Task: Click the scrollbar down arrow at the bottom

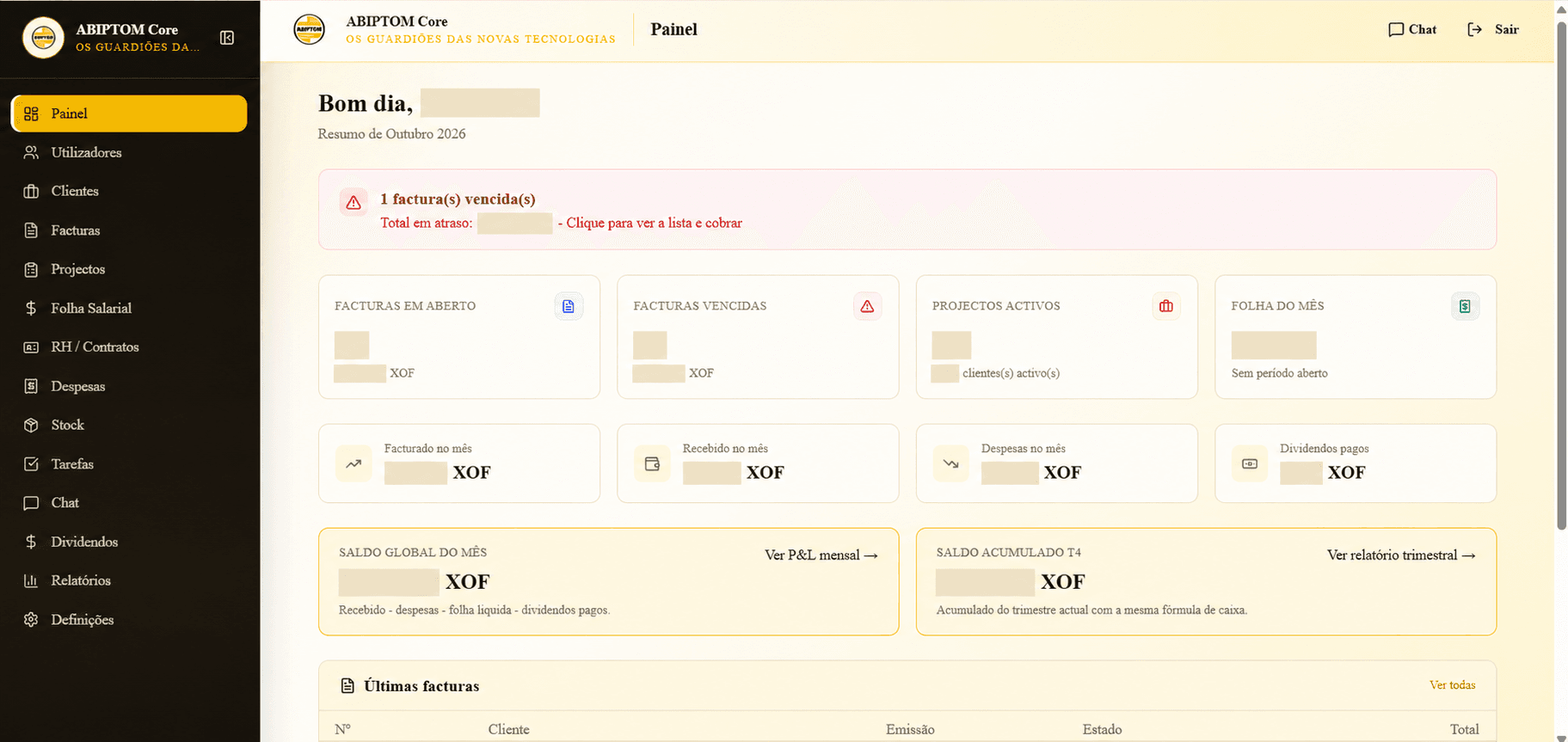Action: (x=1561, y=737)
